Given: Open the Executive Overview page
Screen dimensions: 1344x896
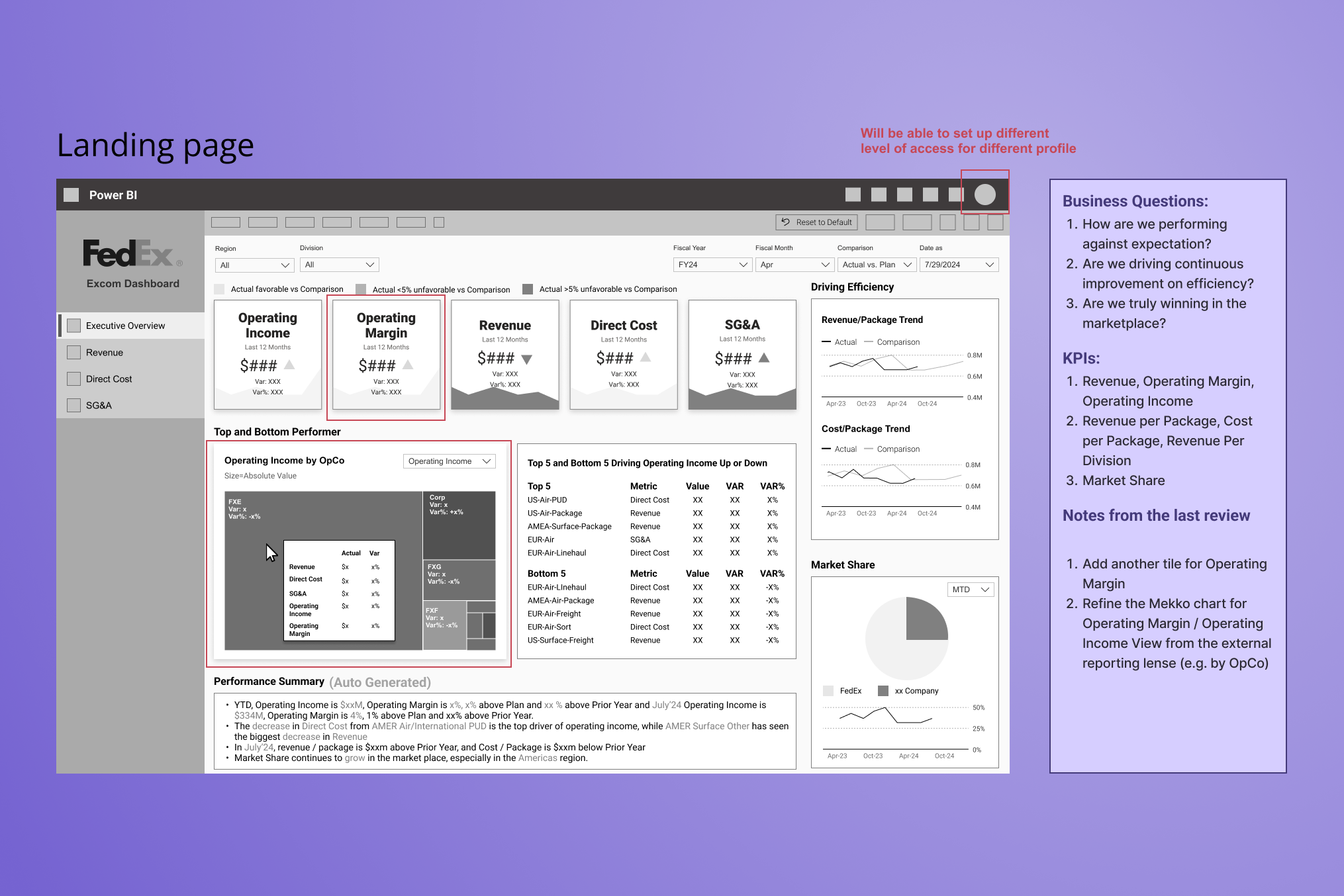Looking at the screenshot, I should pos(130,326).
